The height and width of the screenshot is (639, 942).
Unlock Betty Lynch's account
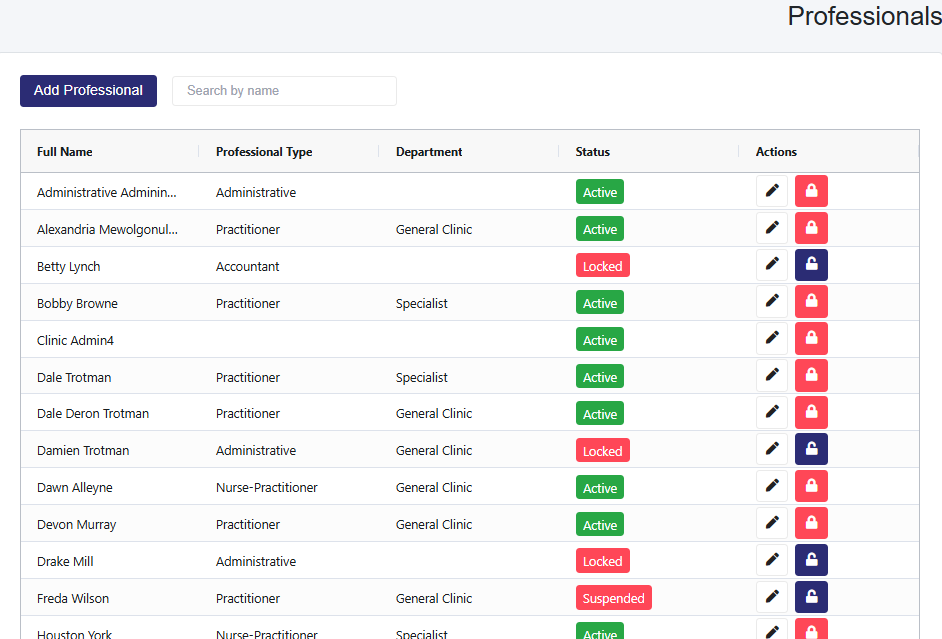tap(811, 265)
